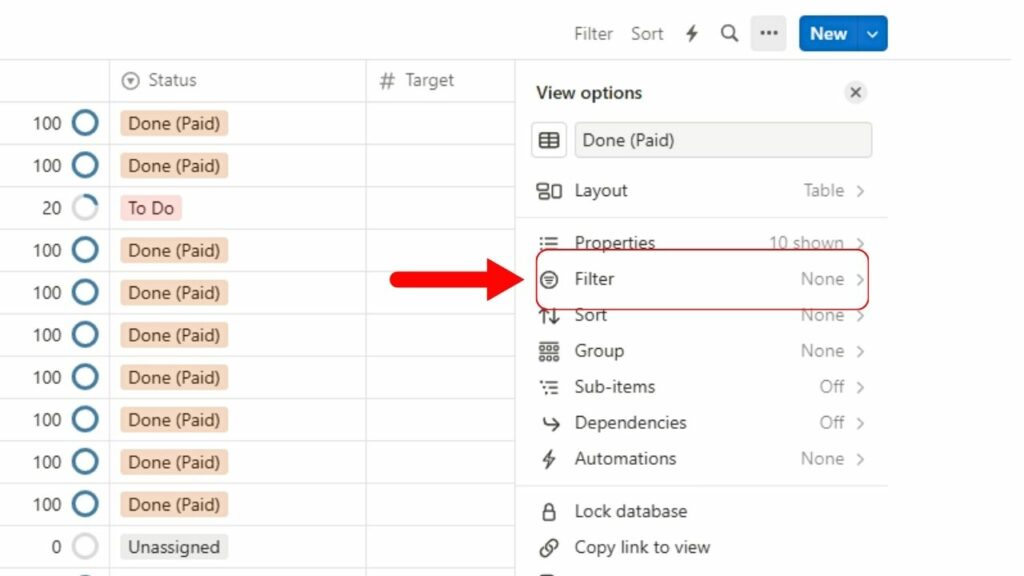This screenshot has height=576, width=1024.
Task: Expand the New button dropdown chevron
Action: click(x=871, y=33)
